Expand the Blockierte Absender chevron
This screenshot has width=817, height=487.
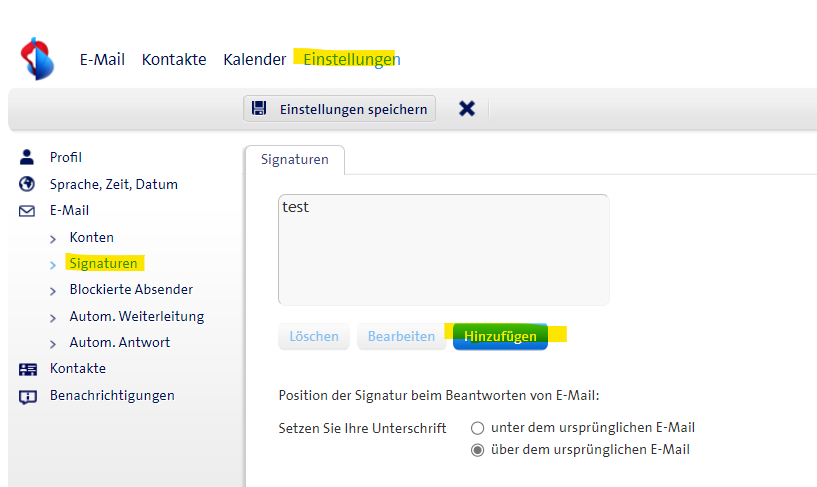point(53,291)
